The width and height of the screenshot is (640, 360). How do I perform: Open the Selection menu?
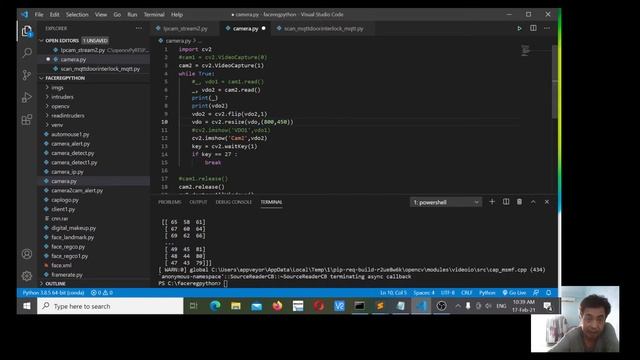point(77,14)
